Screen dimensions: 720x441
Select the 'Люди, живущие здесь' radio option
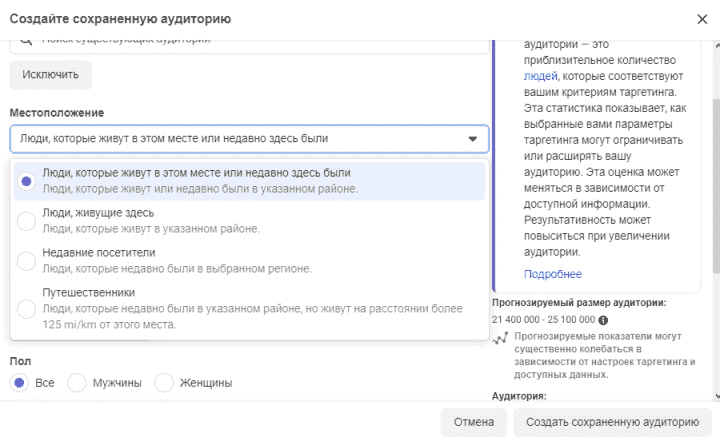pyautogui.click(x=26, y=221)
